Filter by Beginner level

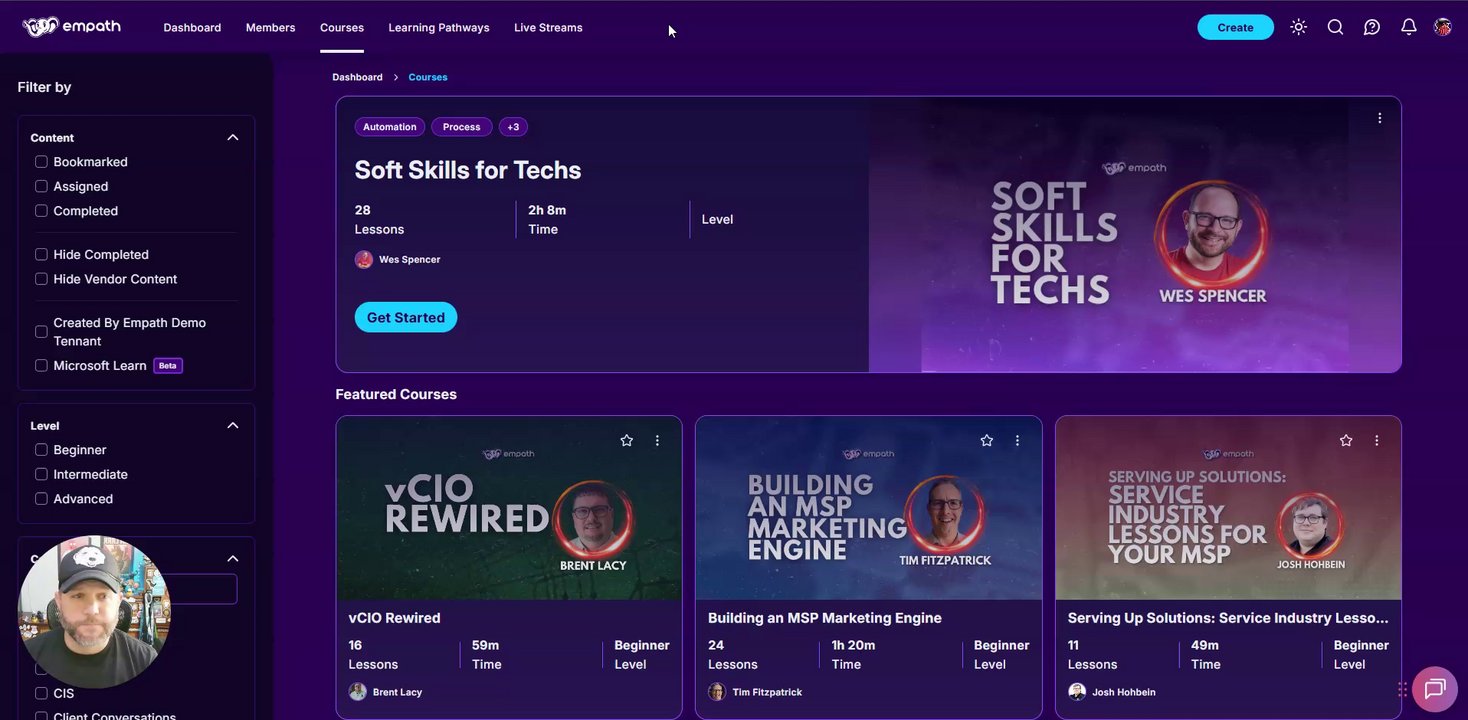[41, 450]
